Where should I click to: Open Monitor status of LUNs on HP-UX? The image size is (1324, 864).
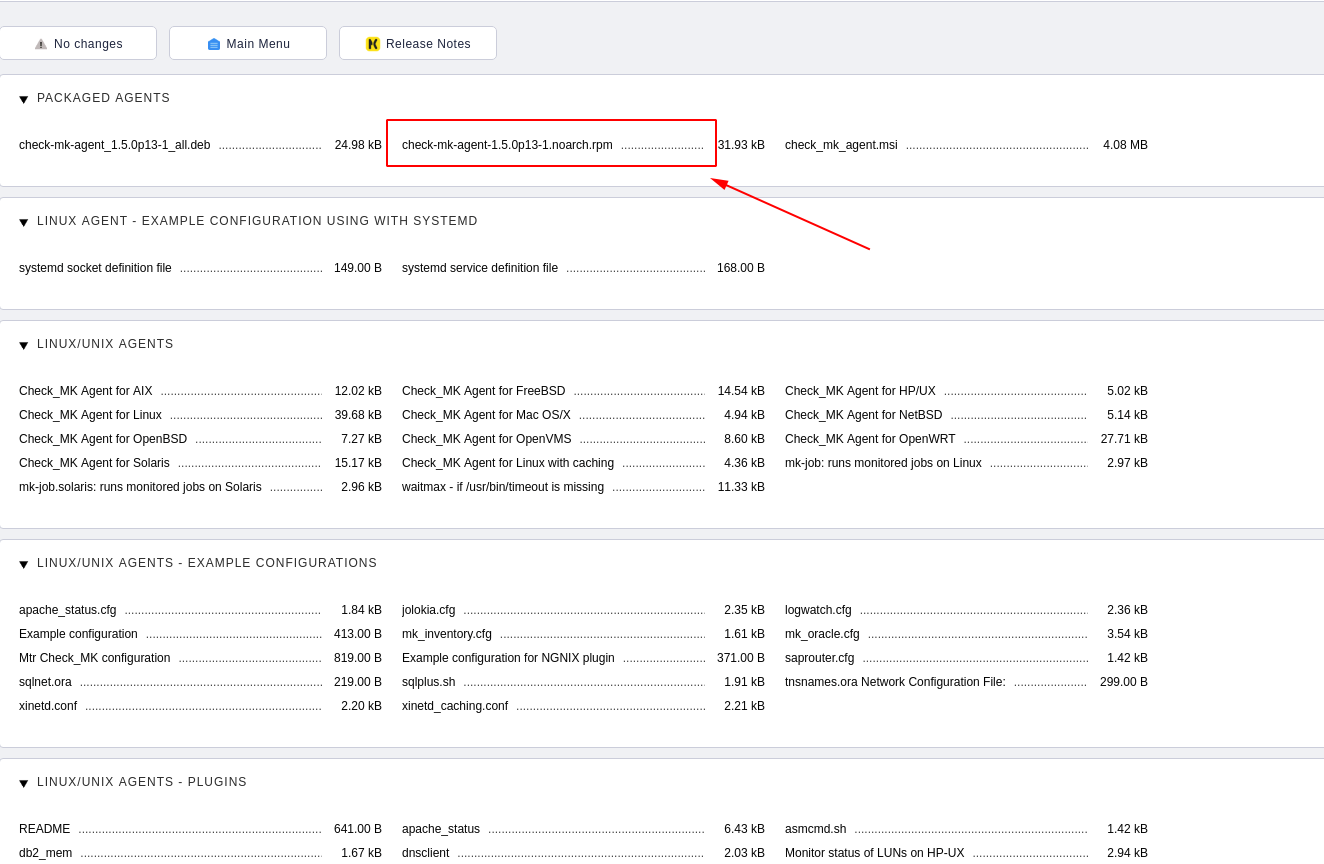click(x=875, y=853)
